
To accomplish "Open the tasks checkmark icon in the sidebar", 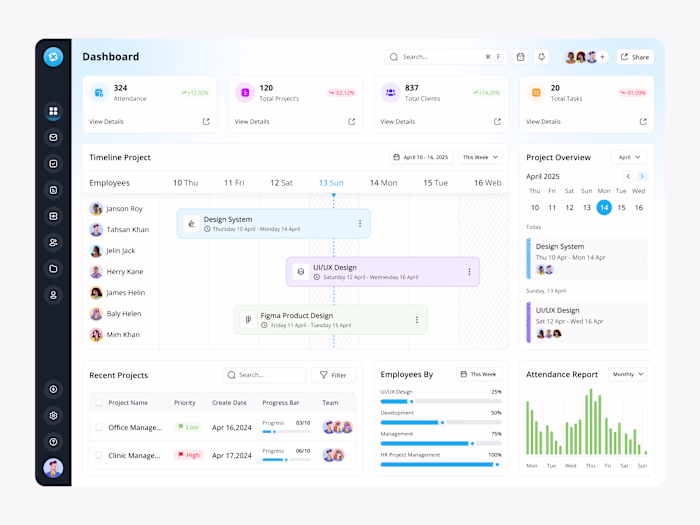I will coord(53,164).
